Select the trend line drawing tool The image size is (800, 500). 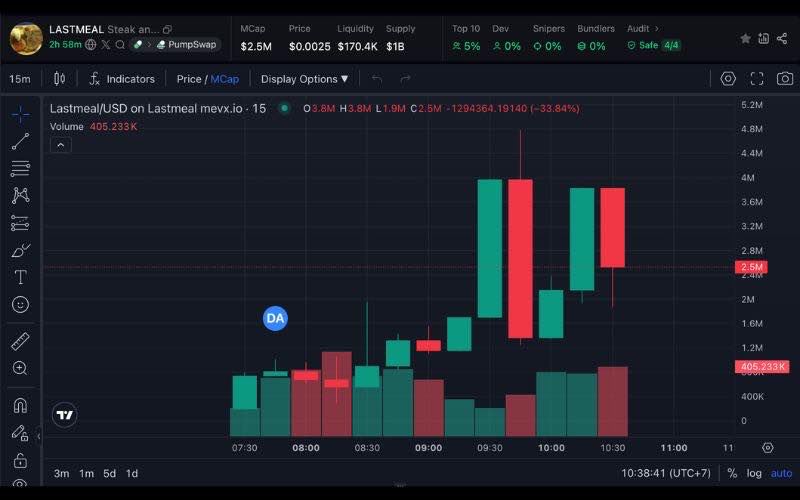pos(20,141)
